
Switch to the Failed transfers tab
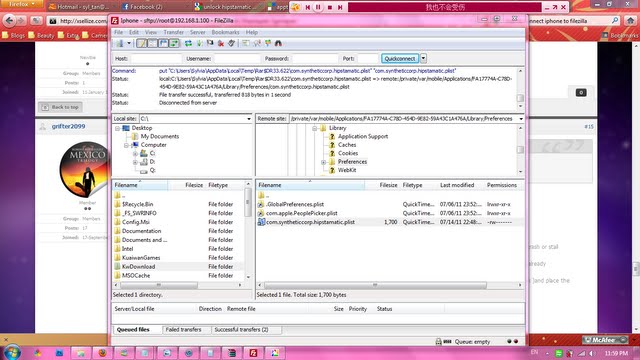tap(183, 329)
